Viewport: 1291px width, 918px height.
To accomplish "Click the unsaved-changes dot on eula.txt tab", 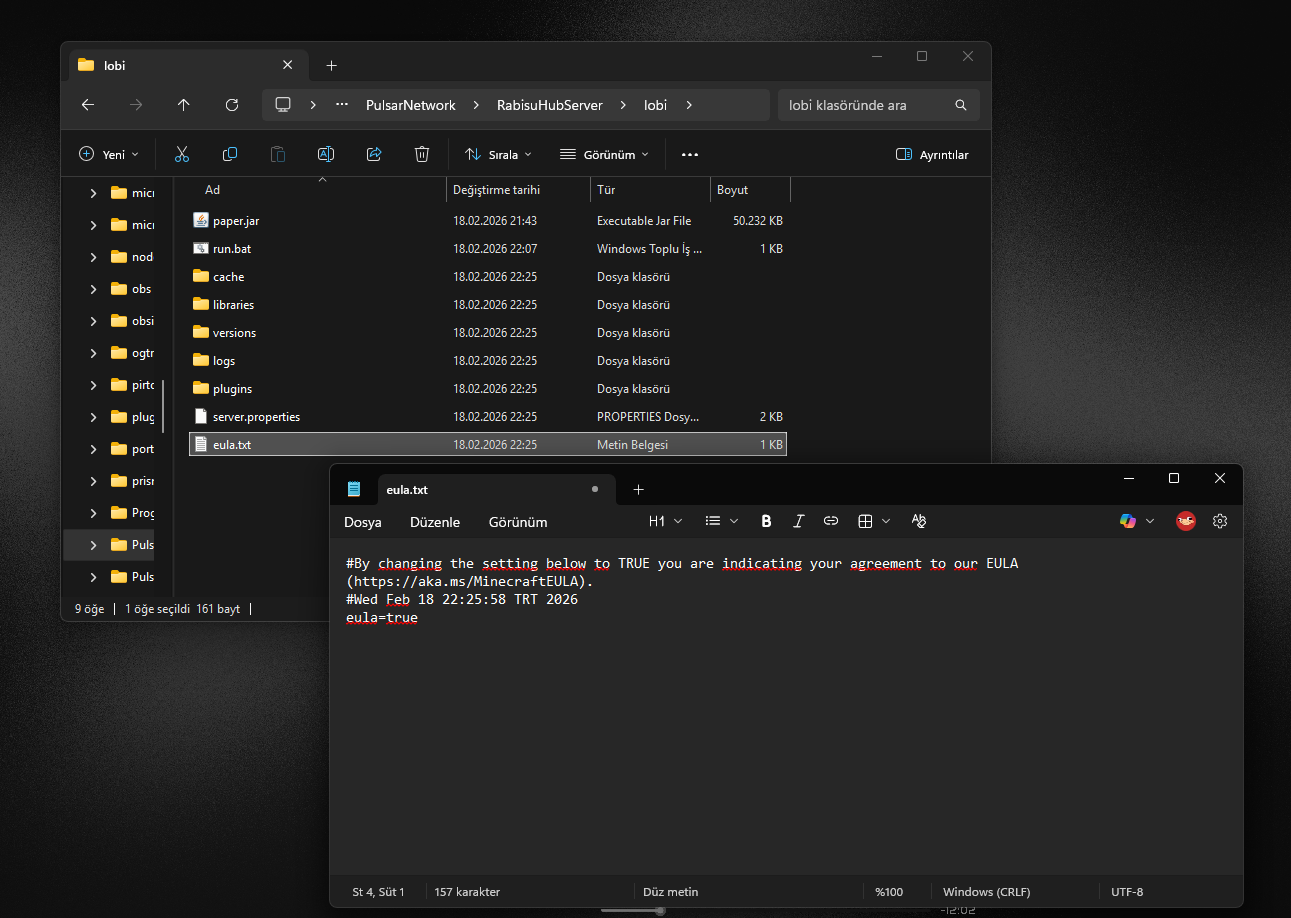I will [595, 489].
